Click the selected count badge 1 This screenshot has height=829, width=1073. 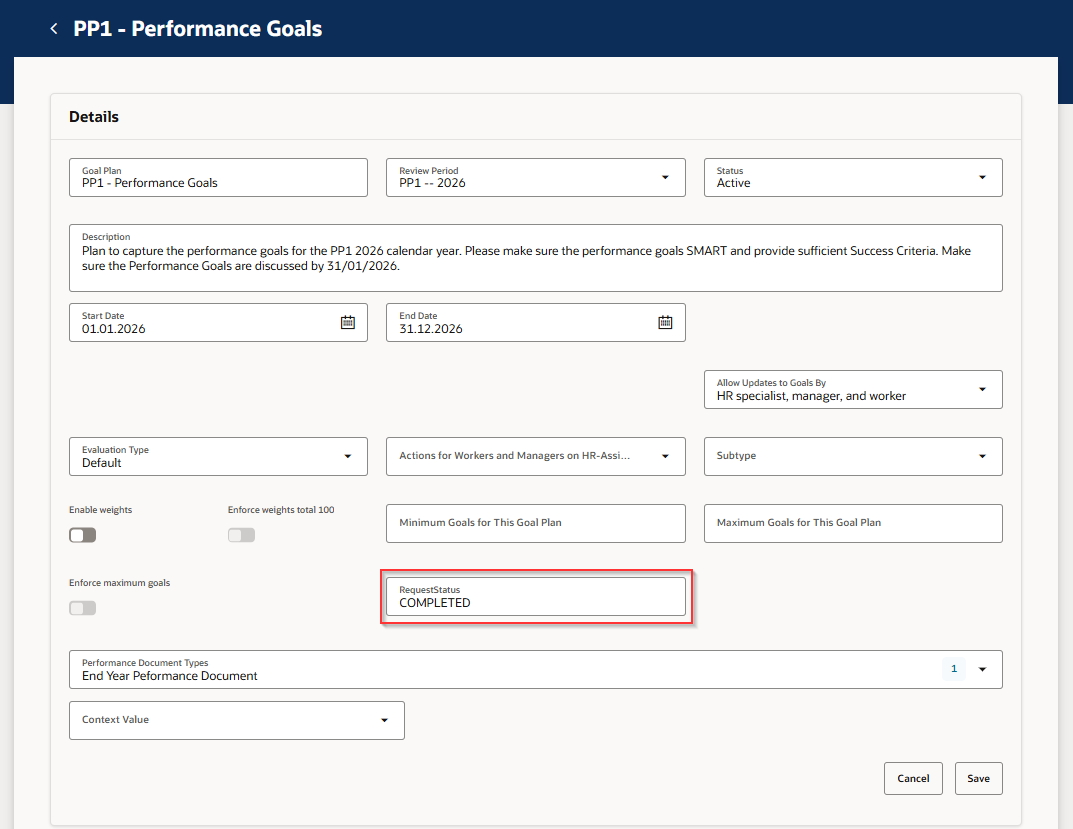pos(954,669)
